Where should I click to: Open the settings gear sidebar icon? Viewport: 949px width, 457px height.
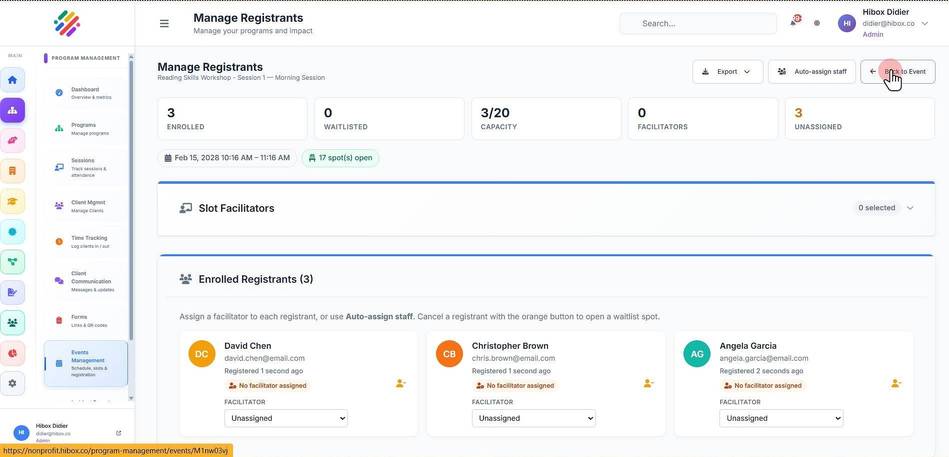[12, 383]
